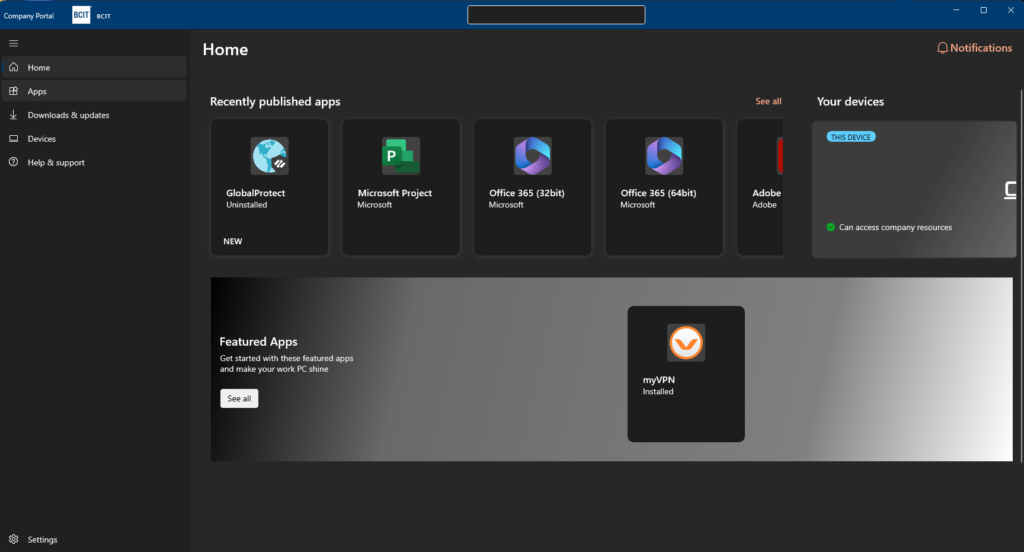Open the Notifications link
This screenshot has height=552, width=1024.
(x=974, y=48)
